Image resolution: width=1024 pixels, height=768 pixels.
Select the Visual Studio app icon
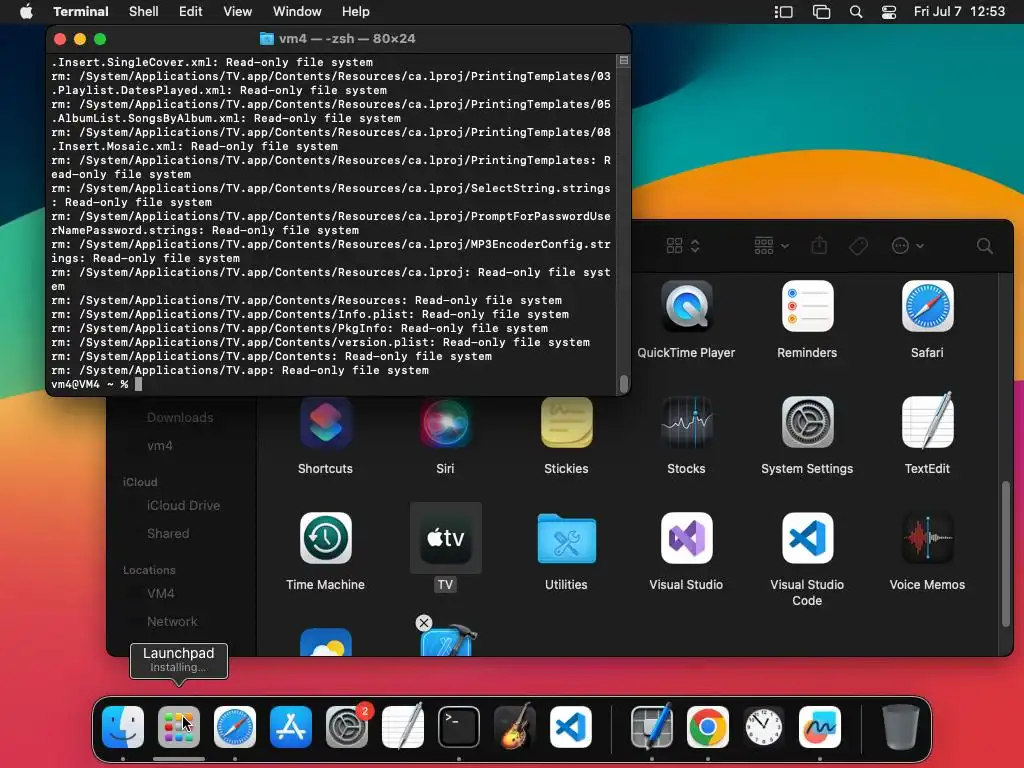point(686,538)
